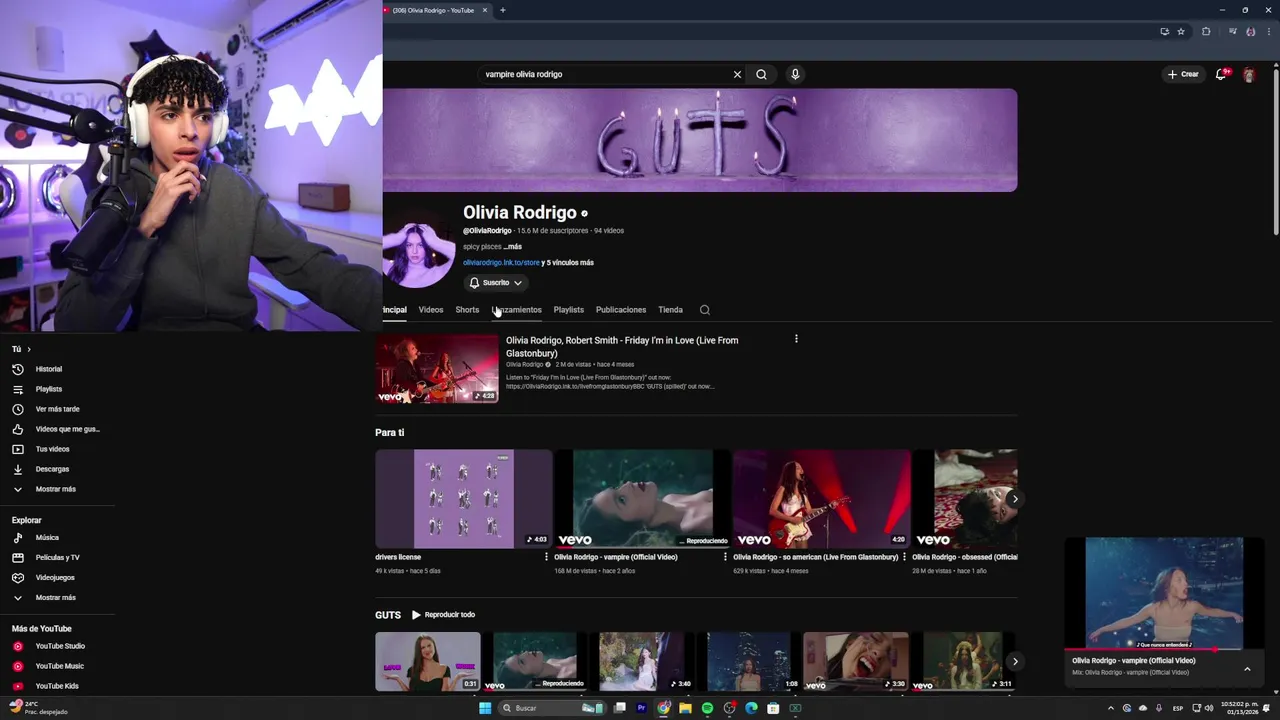The width and height of the screenshot is (1280, 720).
Task: Go to Videojuegos under Explorar
Action: click(x=57, y=577)
